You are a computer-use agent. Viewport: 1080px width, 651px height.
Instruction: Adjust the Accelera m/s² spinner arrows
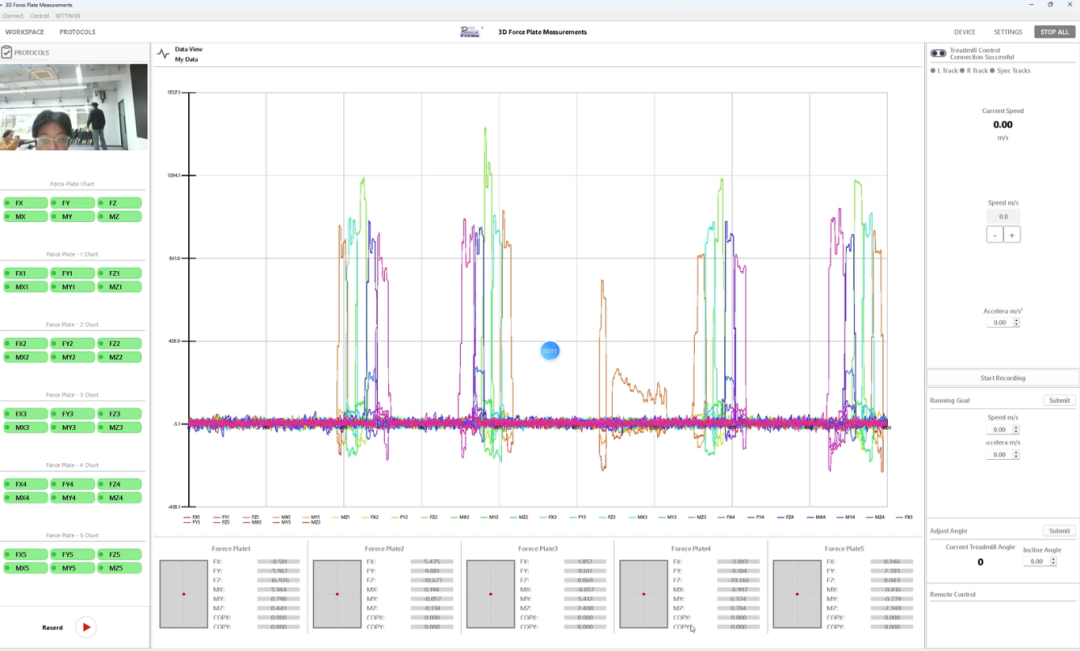click(1017, 323)
